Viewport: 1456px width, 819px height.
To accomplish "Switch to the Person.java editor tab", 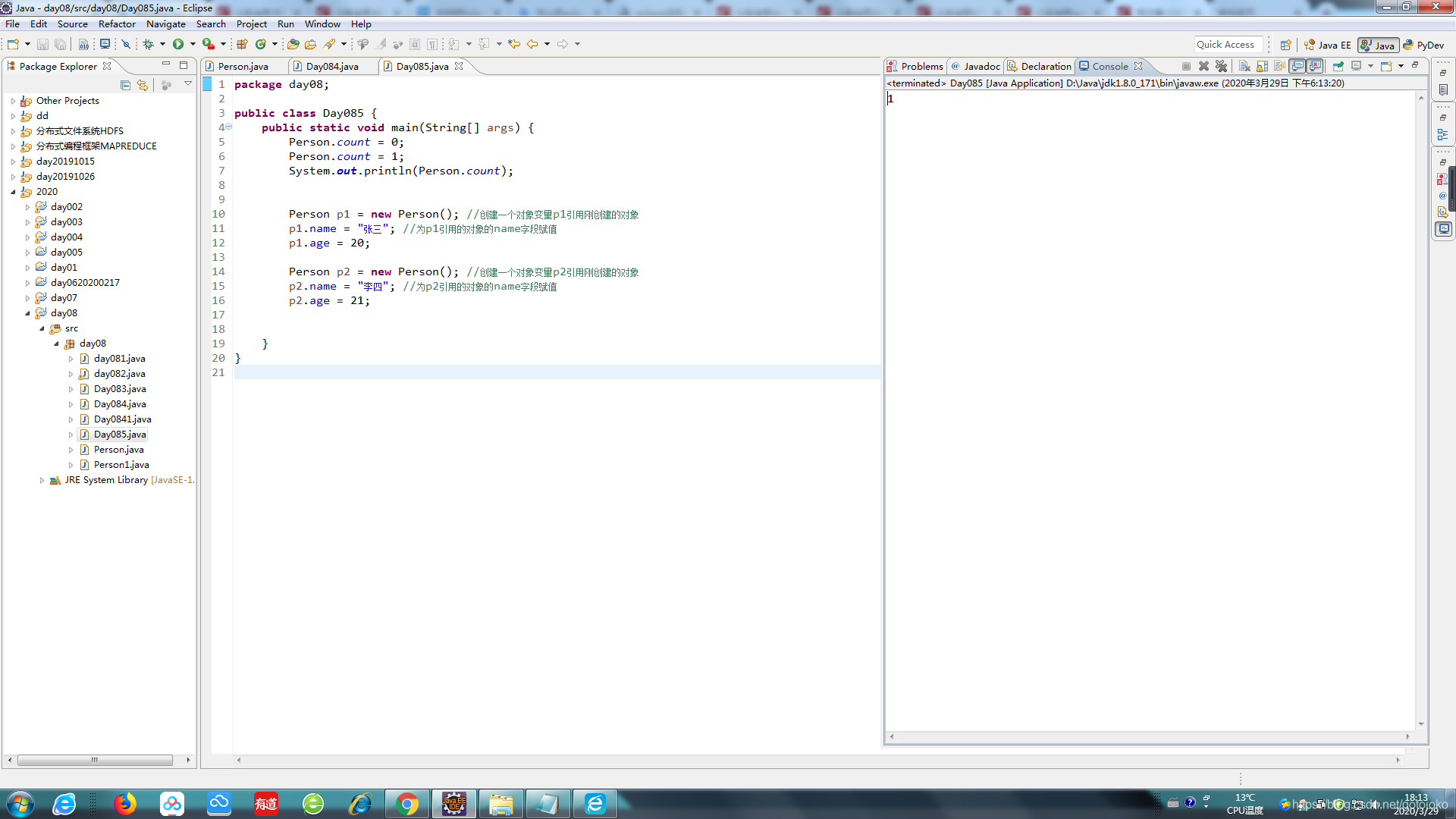I will coord(243,67).
